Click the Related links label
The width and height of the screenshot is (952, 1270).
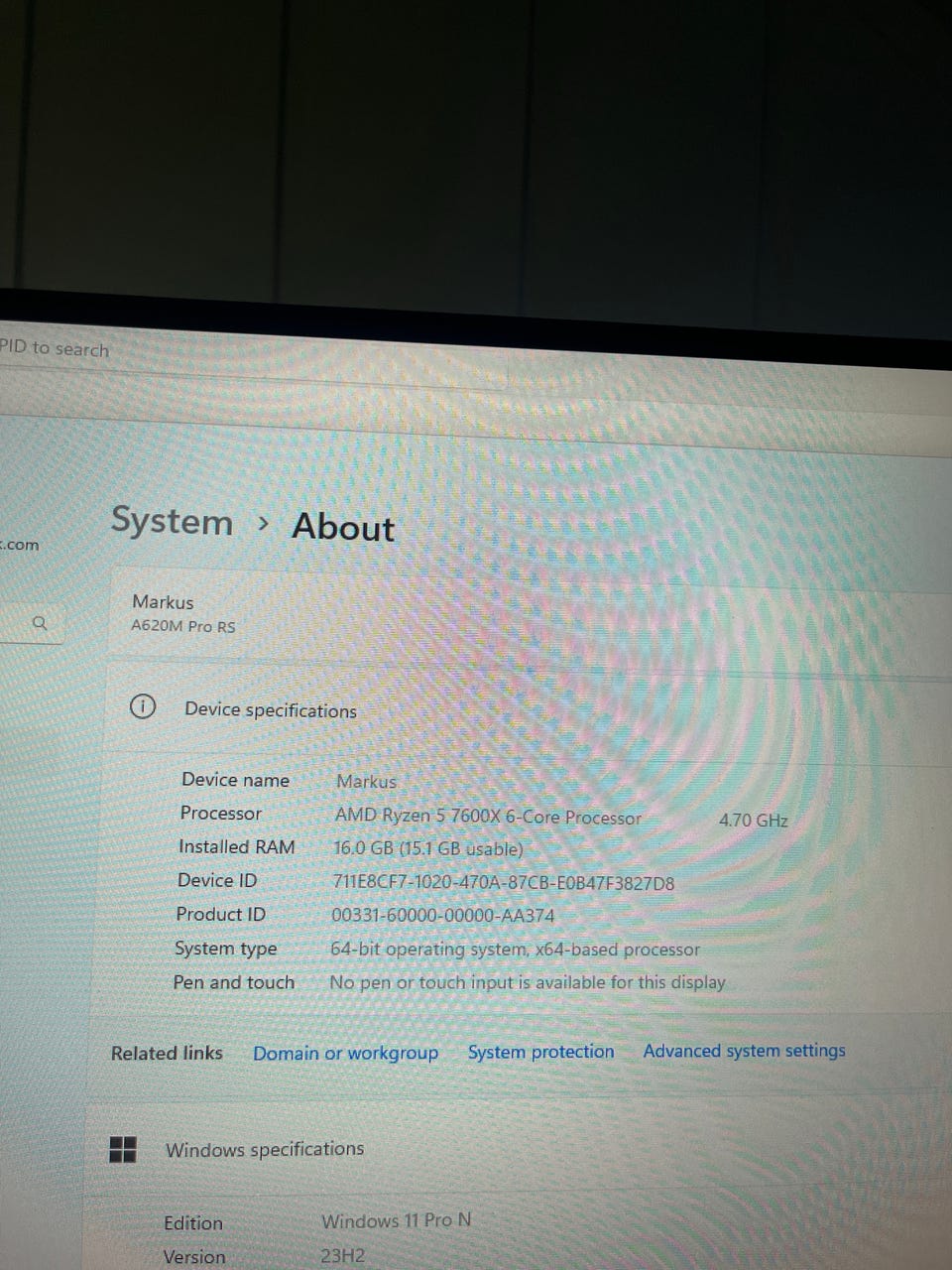[x=167, y=1054]
